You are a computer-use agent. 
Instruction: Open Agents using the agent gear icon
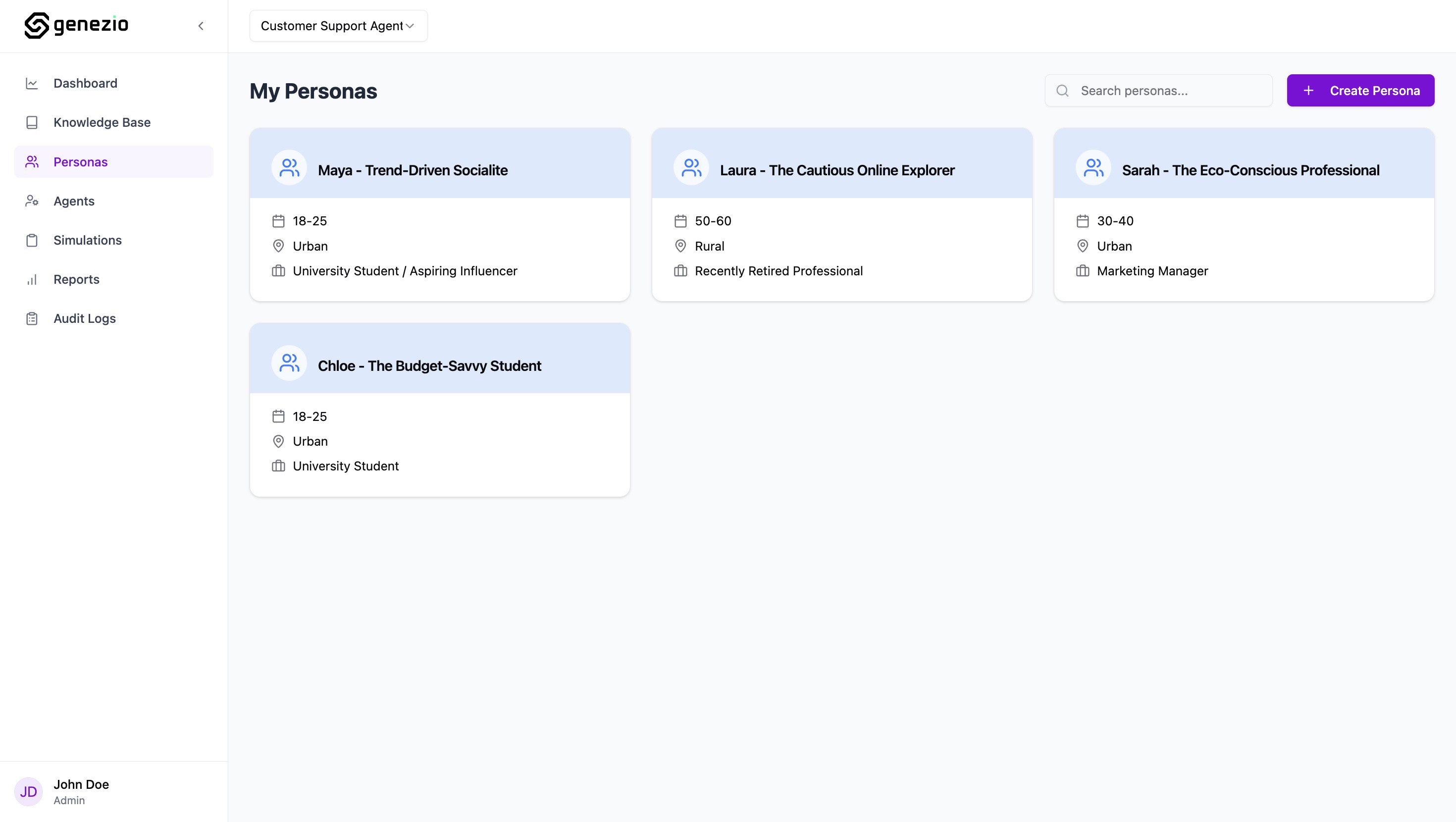tap(32, 201)
